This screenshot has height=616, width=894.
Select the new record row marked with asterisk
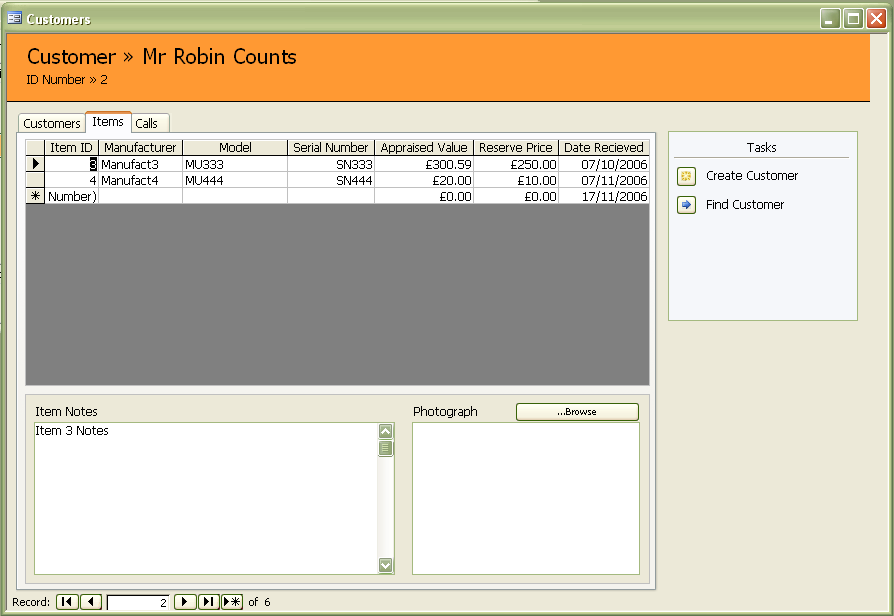[36, 196]
